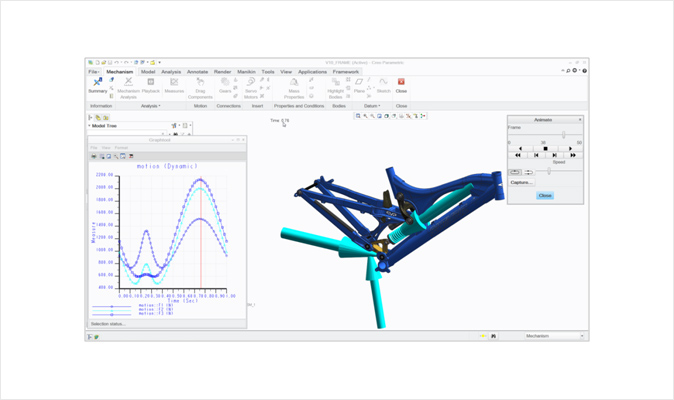Open the Mechanism selection filter dropdown

(582, 336)
